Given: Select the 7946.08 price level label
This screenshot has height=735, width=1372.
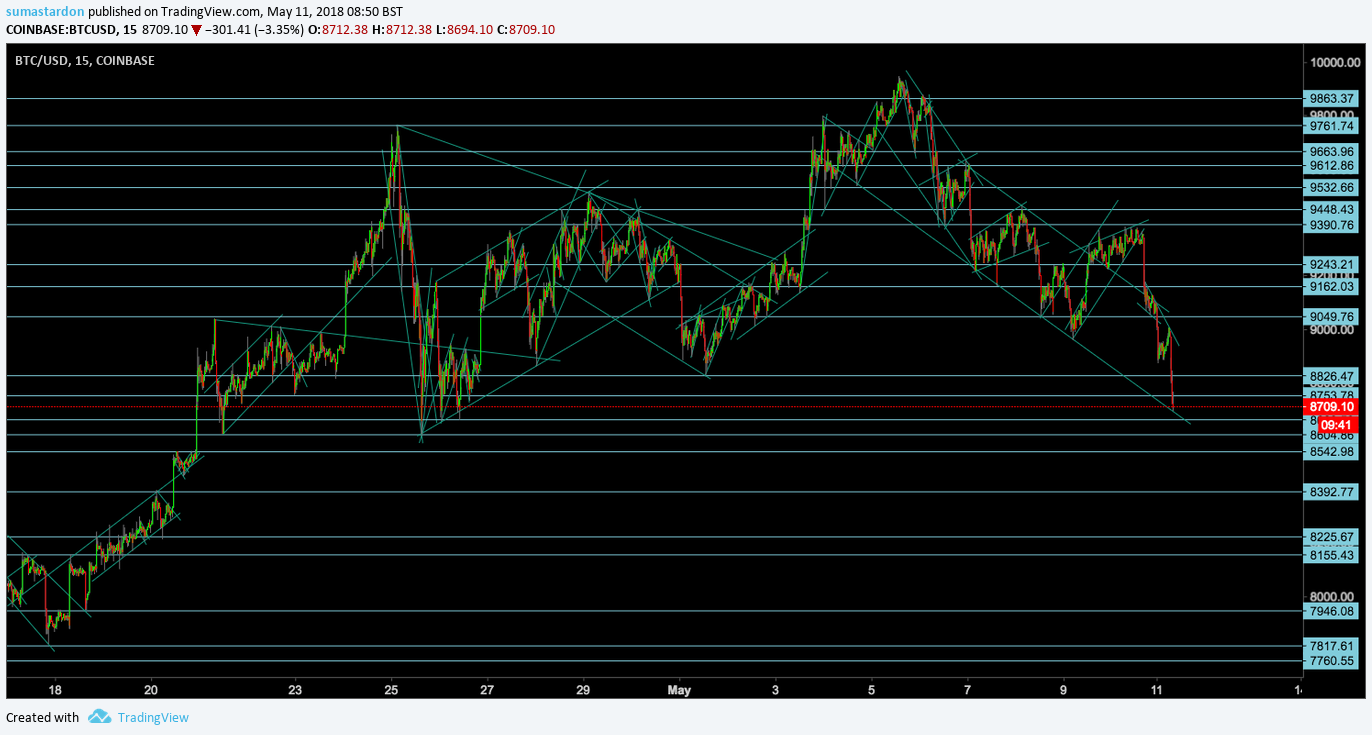Looking at the screenshot, I should (x=1332, y=611).
